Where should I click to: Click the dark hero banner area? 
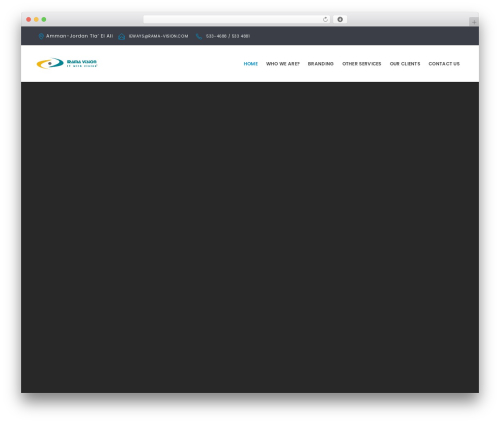[250, 237]
